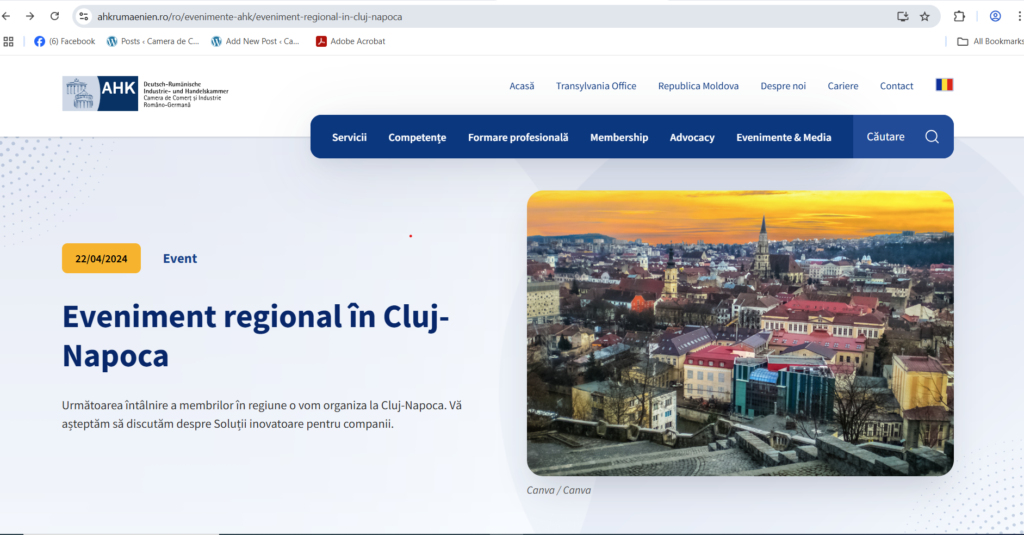Open the 'Posts ‹ Camera de C...' bookmark
This screenshot has height=535, width=1024.
pyautogui.click(x=153, y=41)
